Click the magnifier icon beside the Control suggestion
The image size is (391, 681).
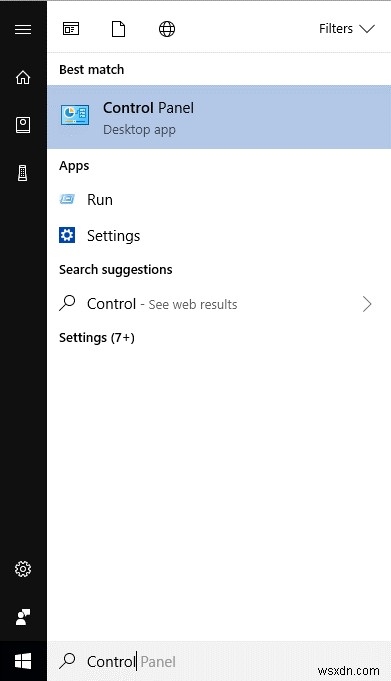tap(67, 303)
